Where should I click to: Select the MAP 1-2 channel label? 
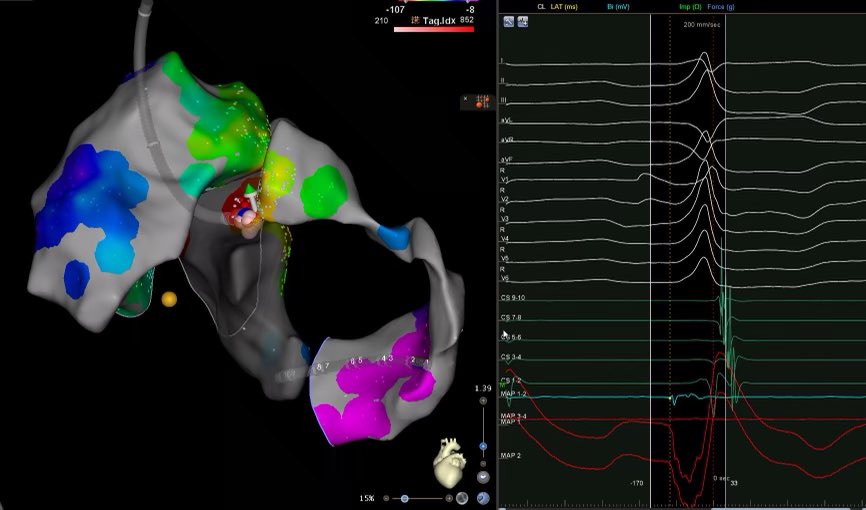click(x=513, y=393)
